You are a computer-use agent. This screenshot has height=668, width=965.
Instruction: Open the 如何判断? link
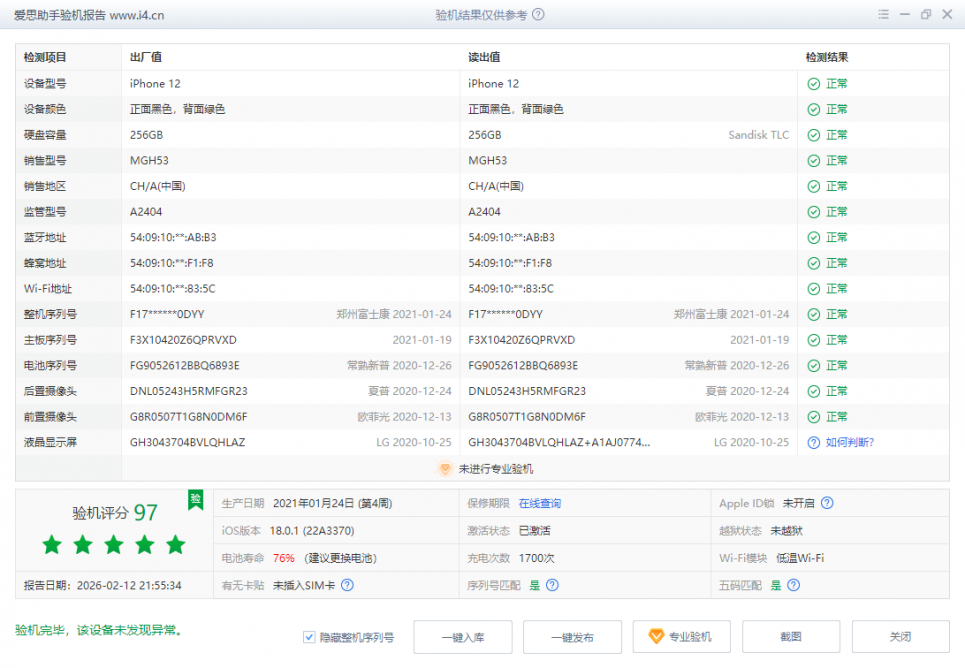850,442
